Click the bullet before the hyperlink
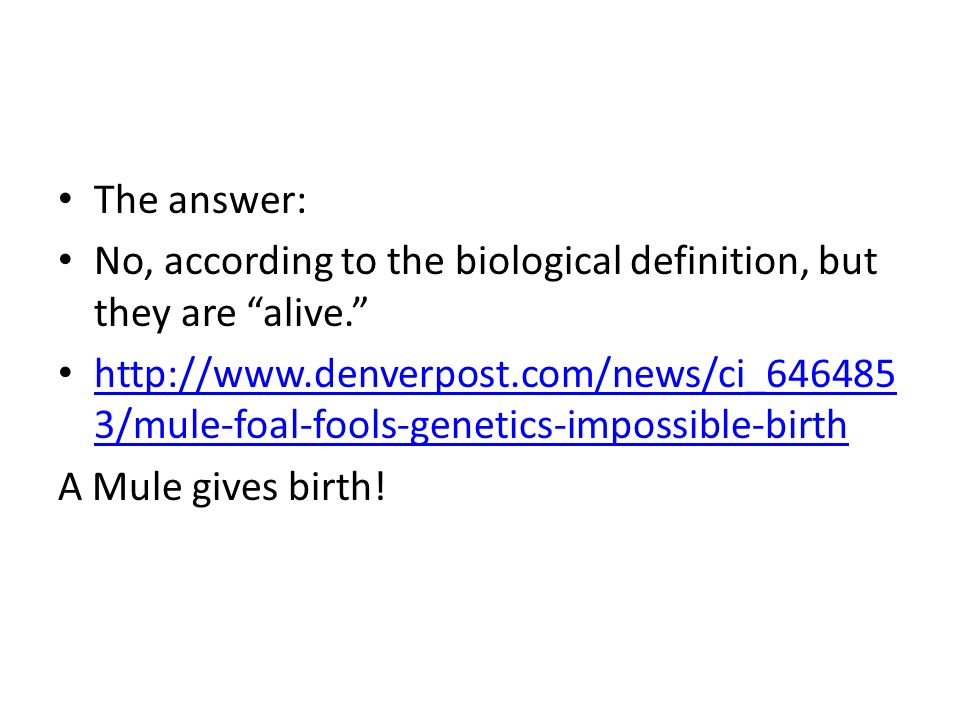 tap(66, 372)
